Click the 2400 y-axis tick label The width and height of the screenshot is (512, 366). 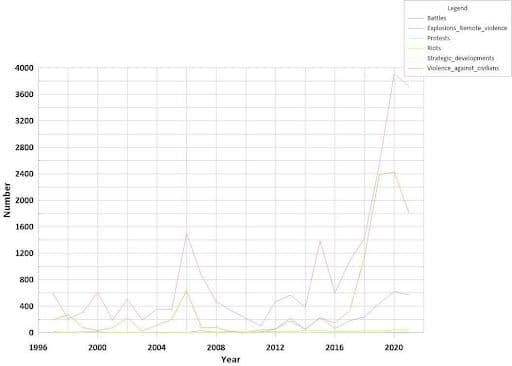(24, 174)
